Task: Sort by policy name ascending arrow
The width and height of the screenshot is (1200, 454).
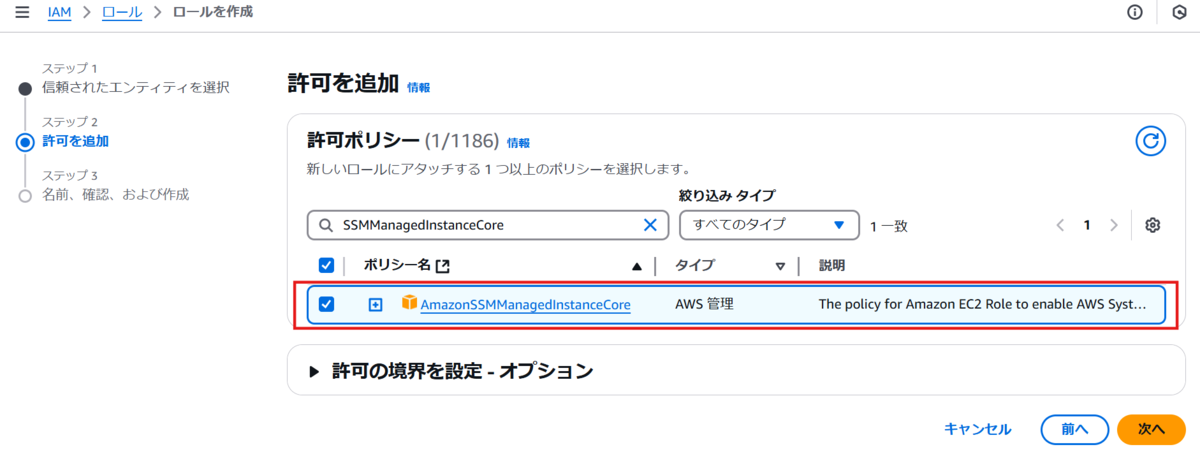Action: (637, 266)
